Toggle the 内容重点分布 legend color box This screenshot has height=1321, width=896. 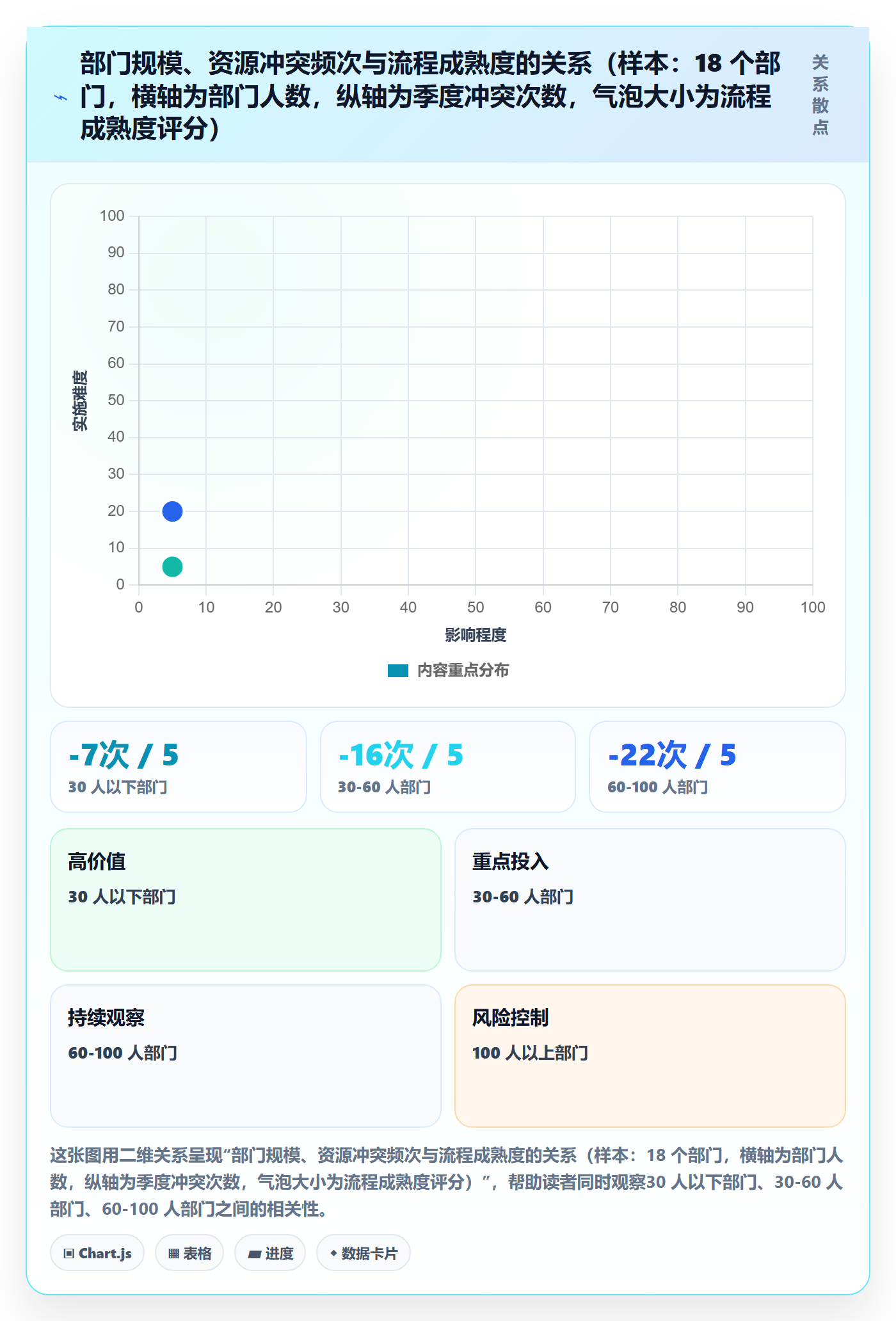point(398,671)
